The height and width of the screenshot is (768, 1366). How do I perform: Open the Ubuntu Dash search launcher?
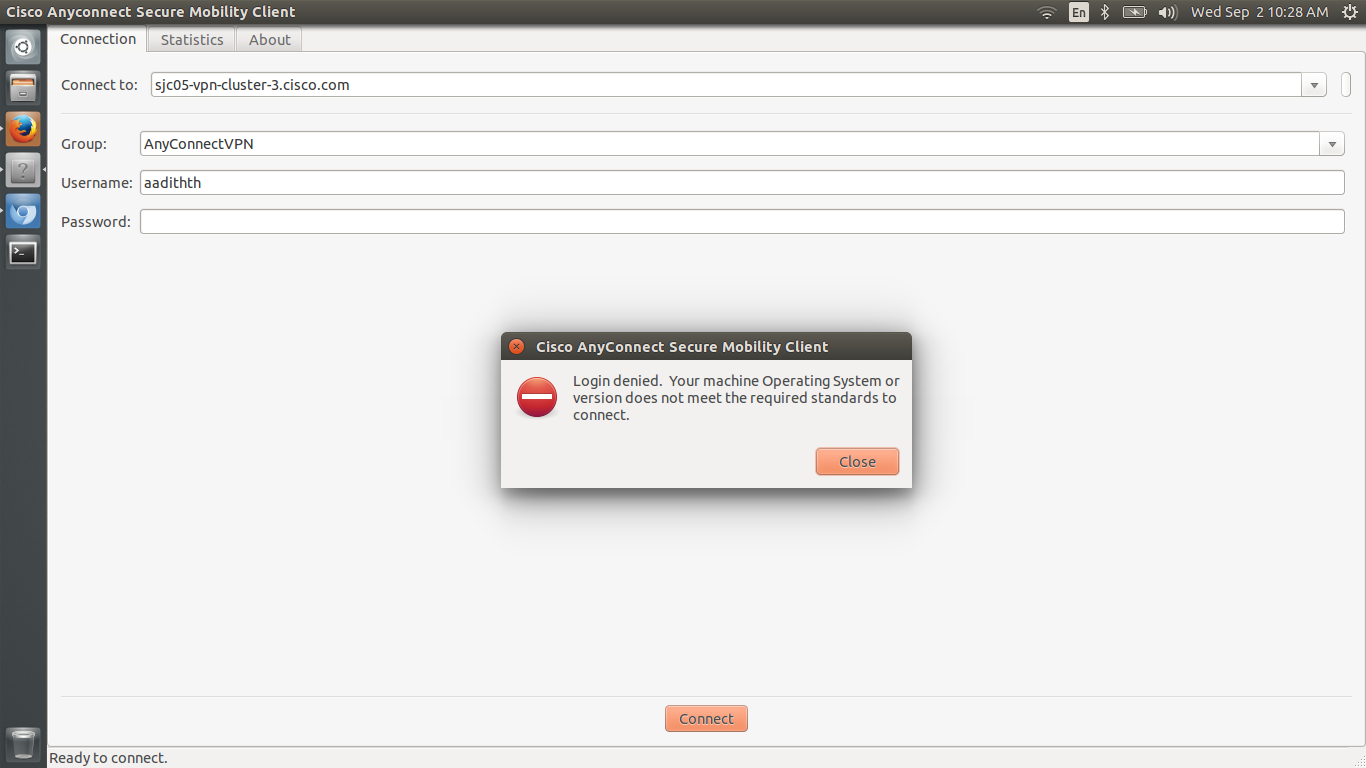(23, 47)
